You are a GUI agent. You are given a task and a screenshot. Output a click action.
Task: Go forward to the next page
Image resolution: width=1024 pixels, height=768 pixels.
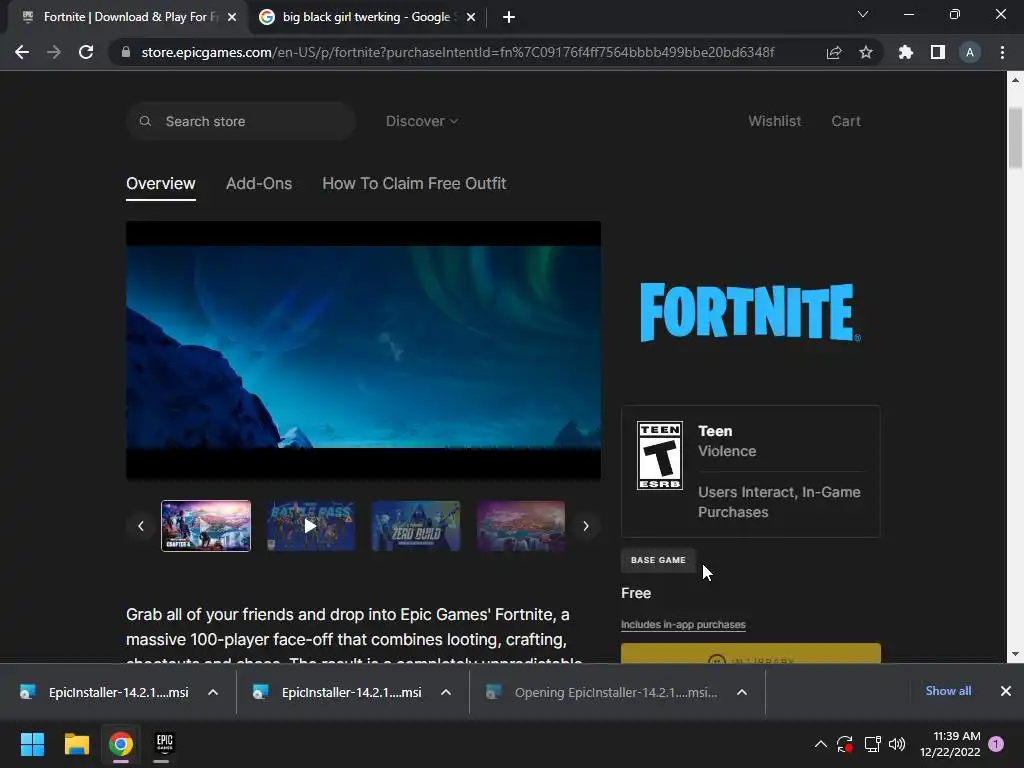tap(54, 52)
